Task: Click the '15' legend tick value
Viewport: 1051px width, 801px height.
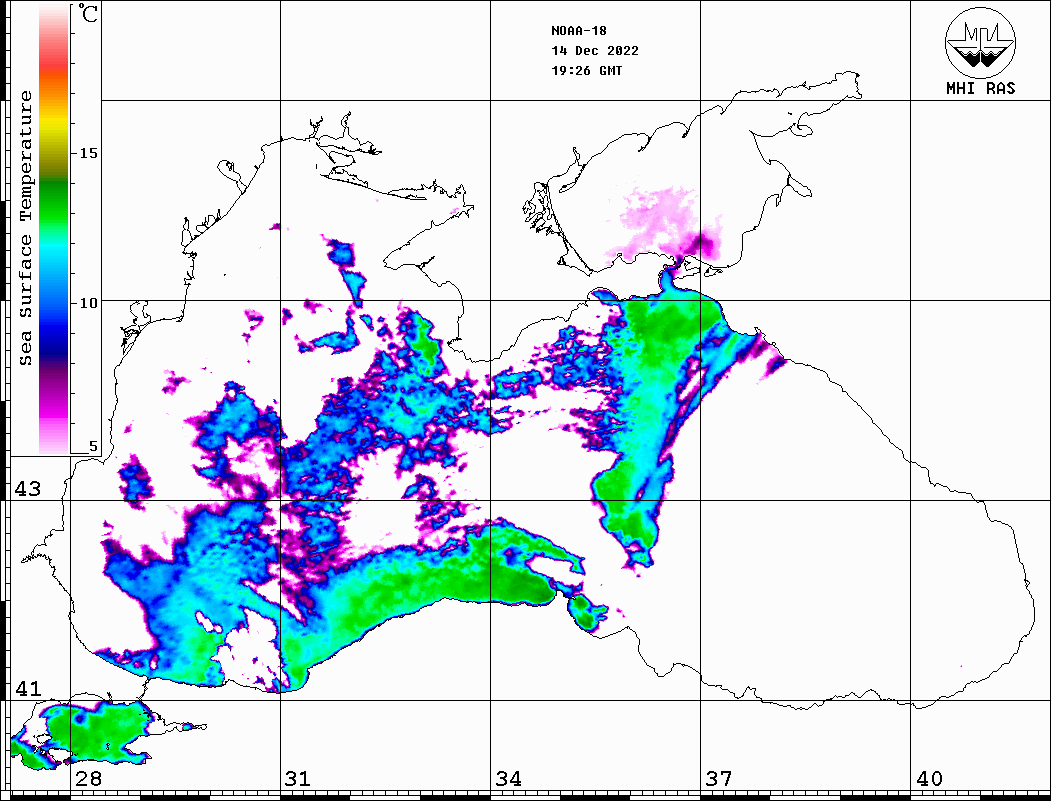Action: [88, 153]
